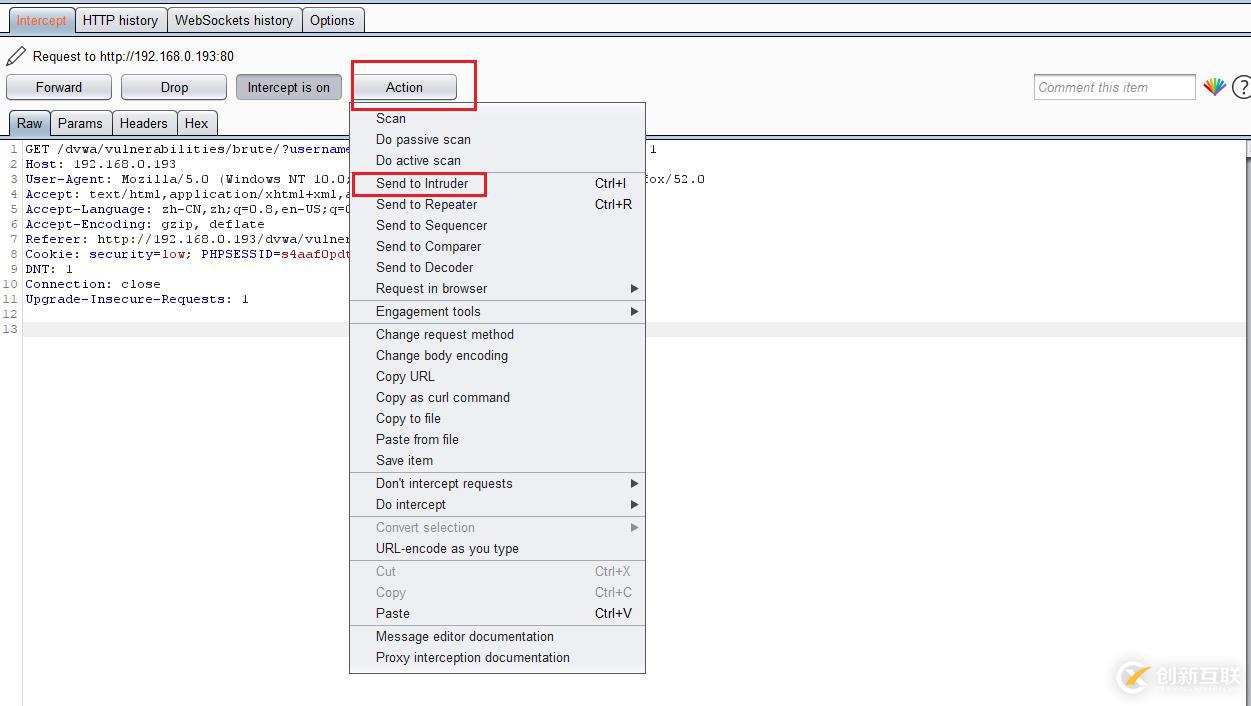
Task: Select Copy to file
Action: pos(497,418)
